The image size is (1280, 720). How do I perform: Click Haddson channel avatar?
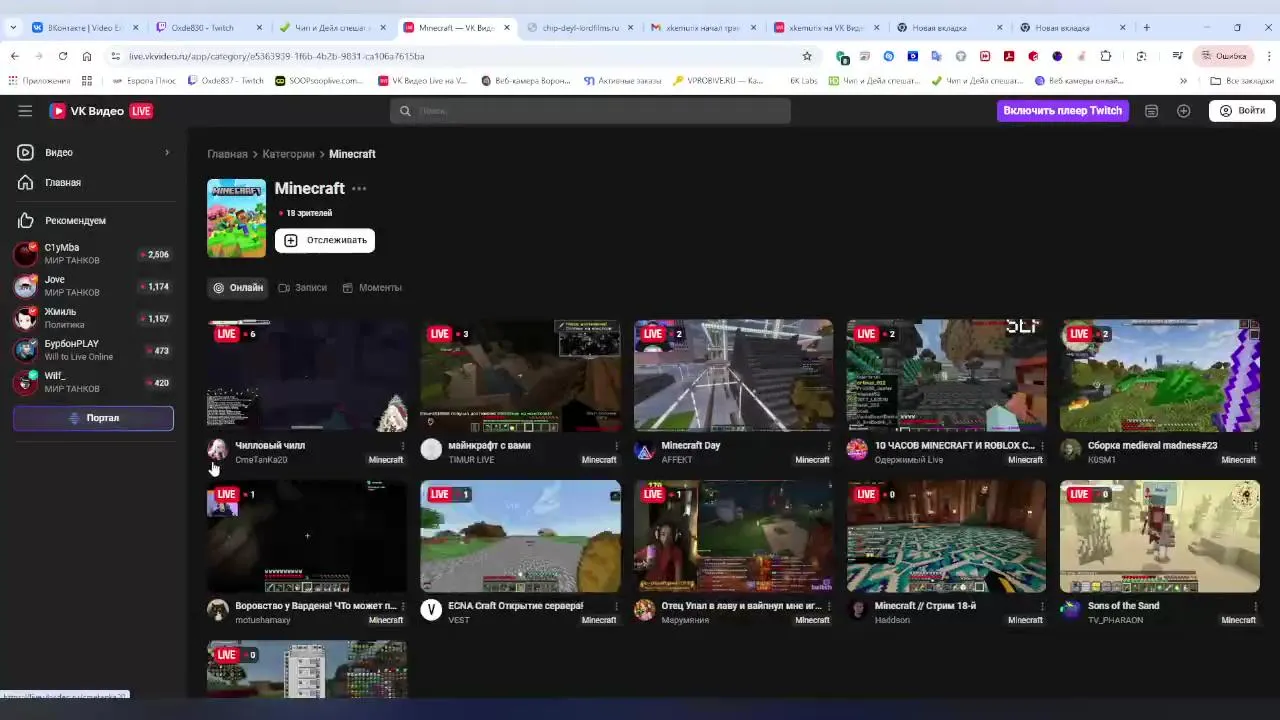pos(858,610)
